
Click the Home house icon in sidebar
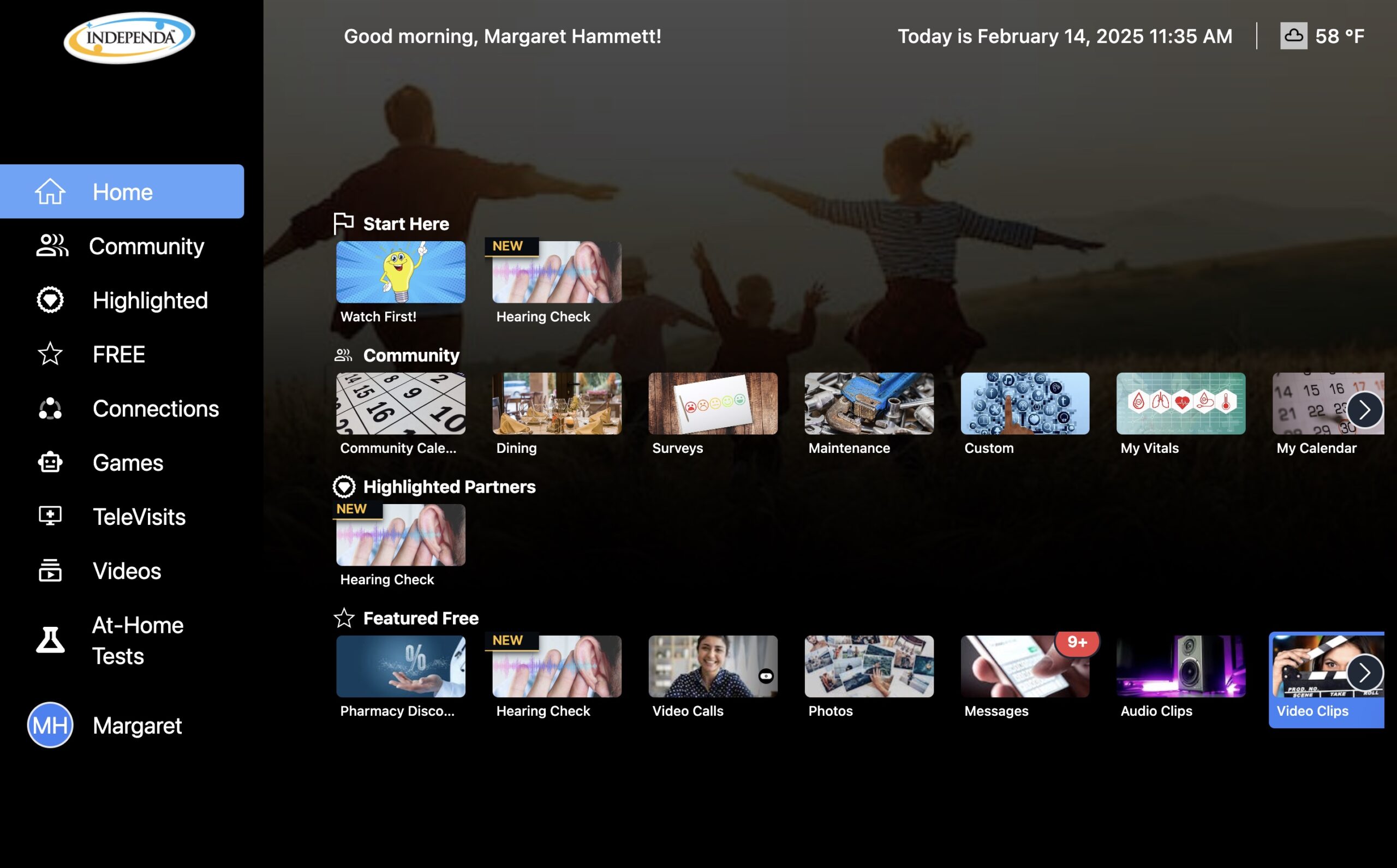(50, 191)
